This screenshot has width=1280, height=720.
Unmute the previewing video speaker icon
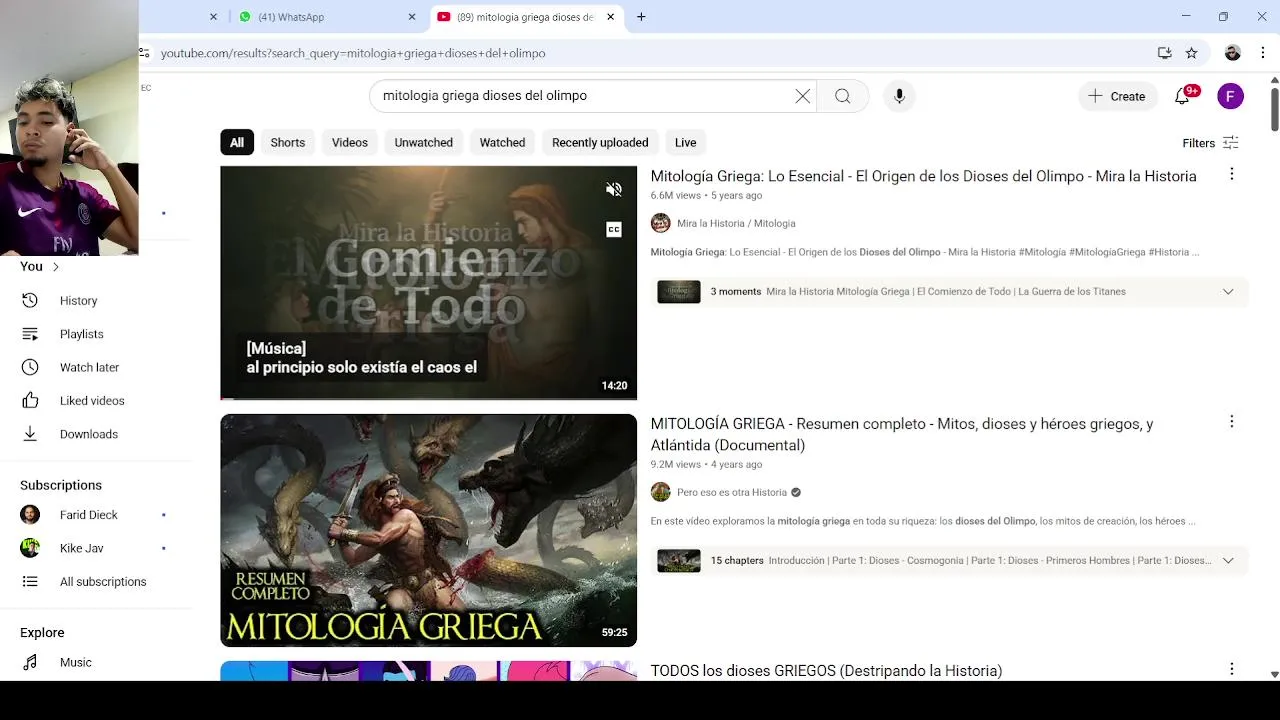coord(614,189)
